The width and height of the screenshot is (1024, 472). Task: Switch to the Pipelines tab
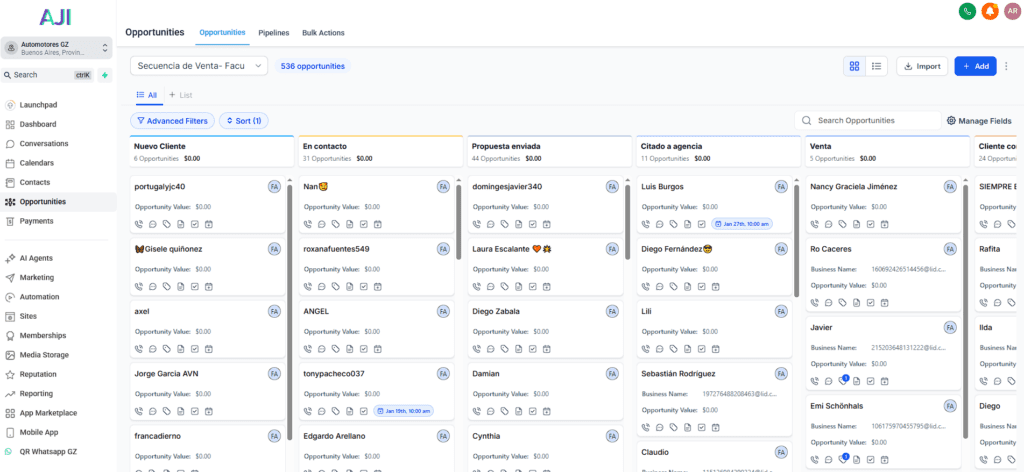[273, 33]
